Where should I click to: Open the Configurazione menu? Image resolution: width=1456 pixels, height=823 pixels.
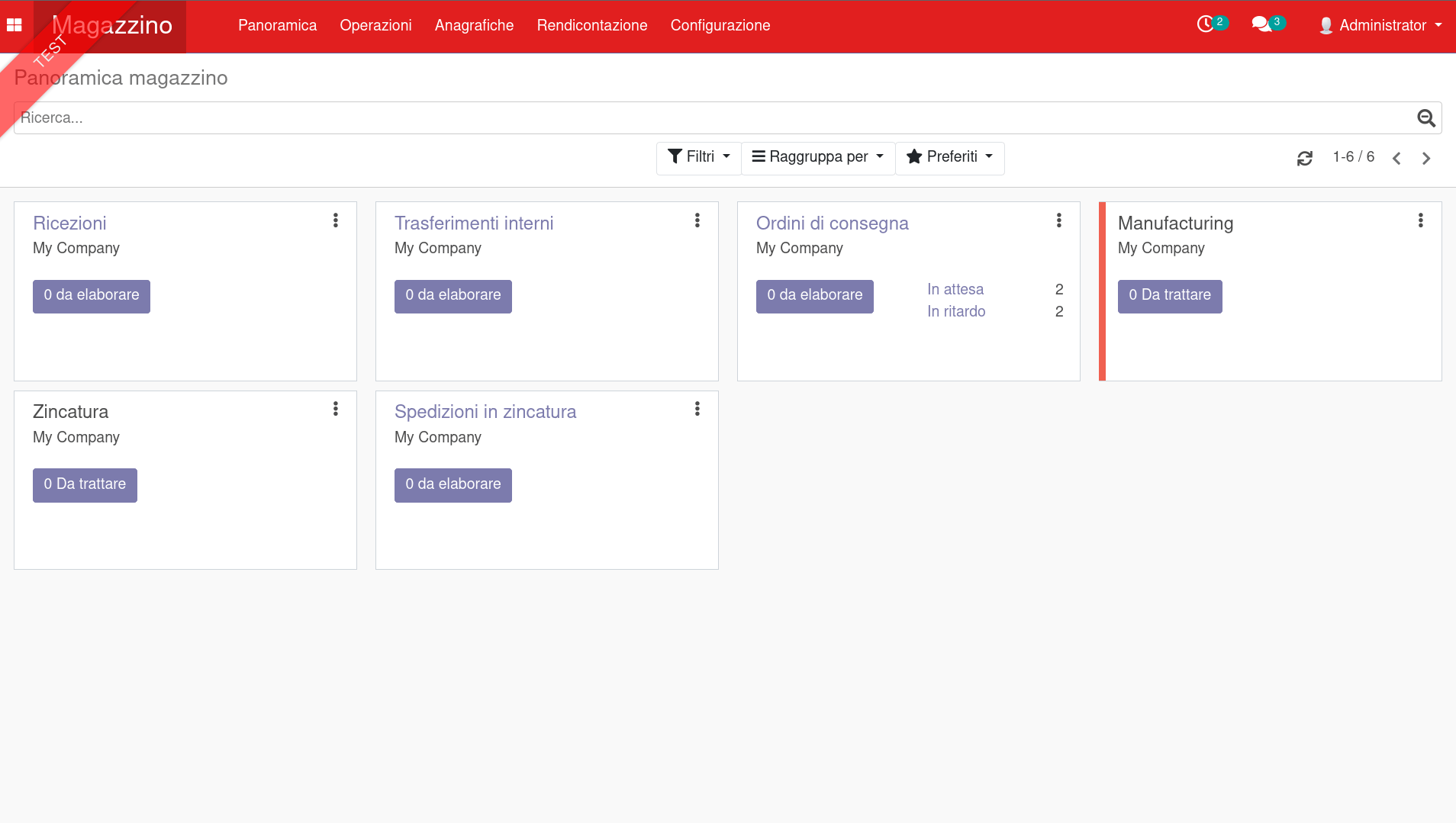[x=720, y=25]
